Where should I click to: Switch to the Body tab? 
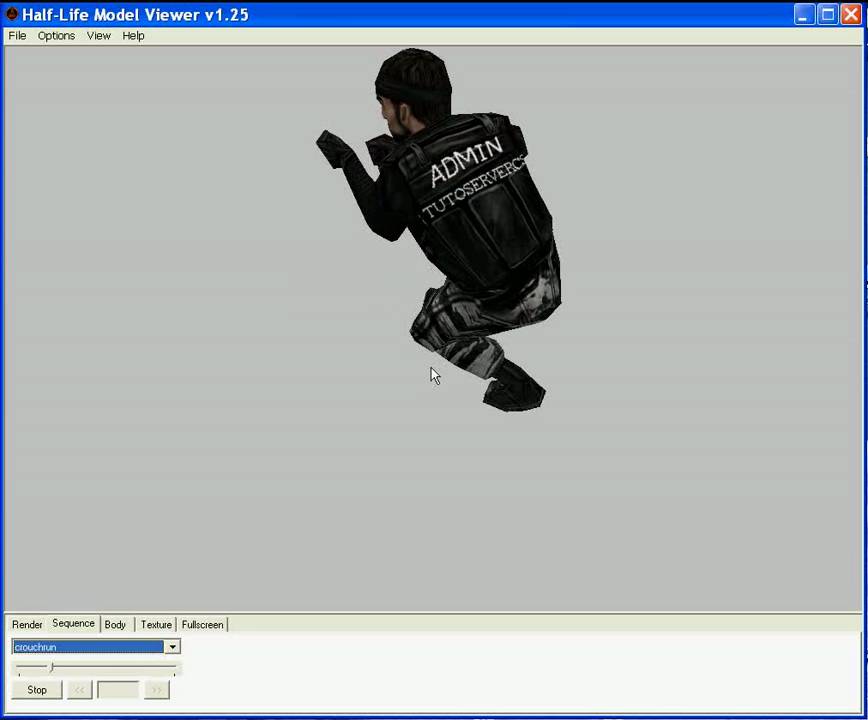pyautogui.click(x=115, y=624)
